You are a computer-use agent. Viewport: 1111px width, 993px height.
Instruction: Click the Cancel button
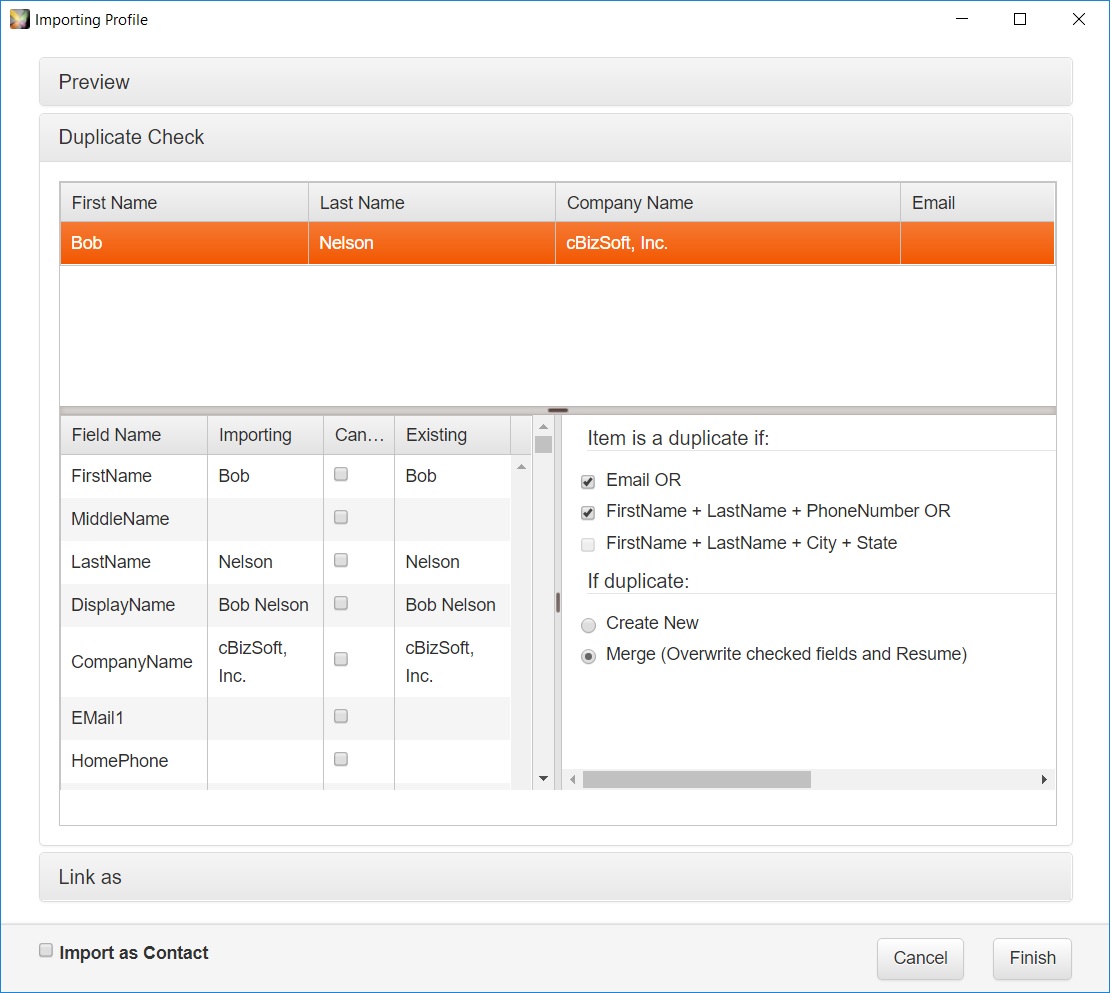pyautogui.click(x=920, y=958)
